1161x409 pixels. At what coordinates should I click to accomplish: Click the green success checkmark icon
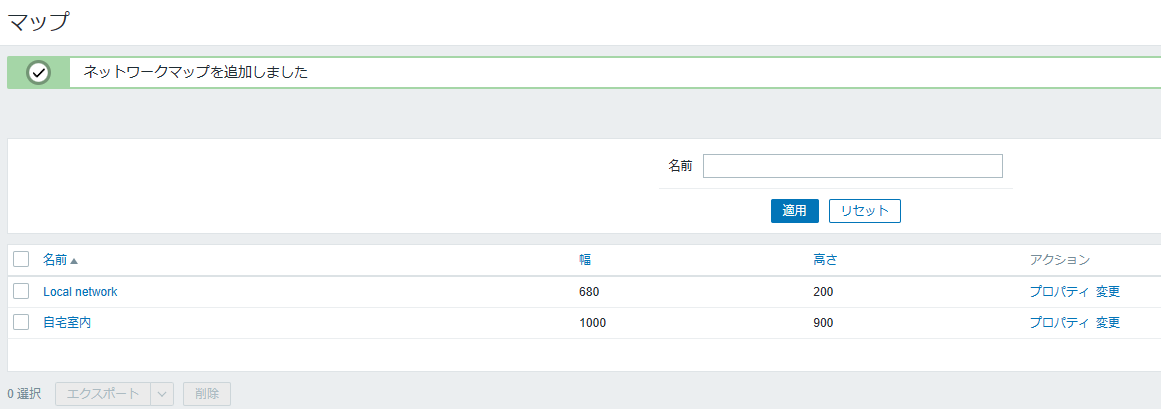[x=39, y=73]
